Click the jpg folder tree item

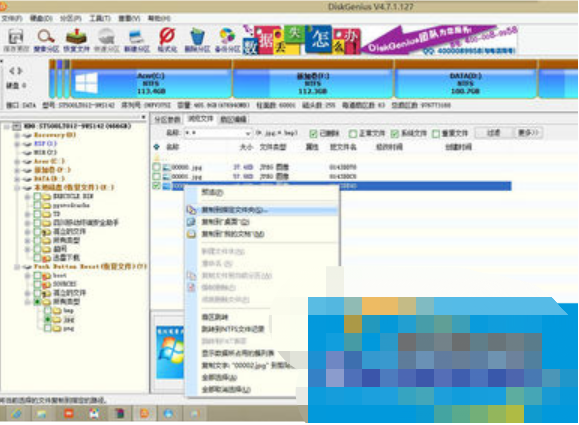[64, 320]
